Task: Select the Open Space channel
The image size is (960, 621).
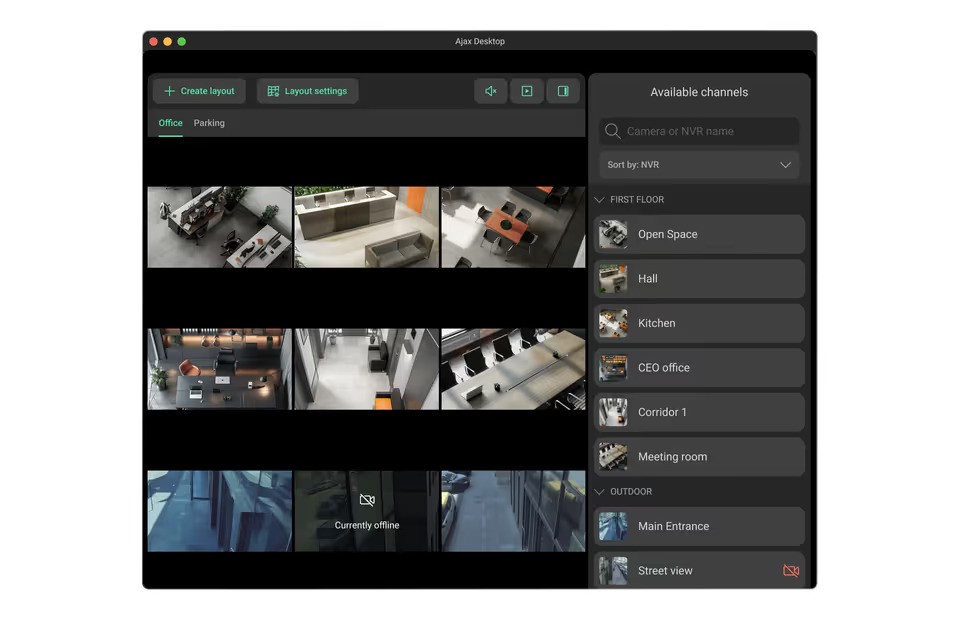Action: pyautogui.click(x=699, y=234)
